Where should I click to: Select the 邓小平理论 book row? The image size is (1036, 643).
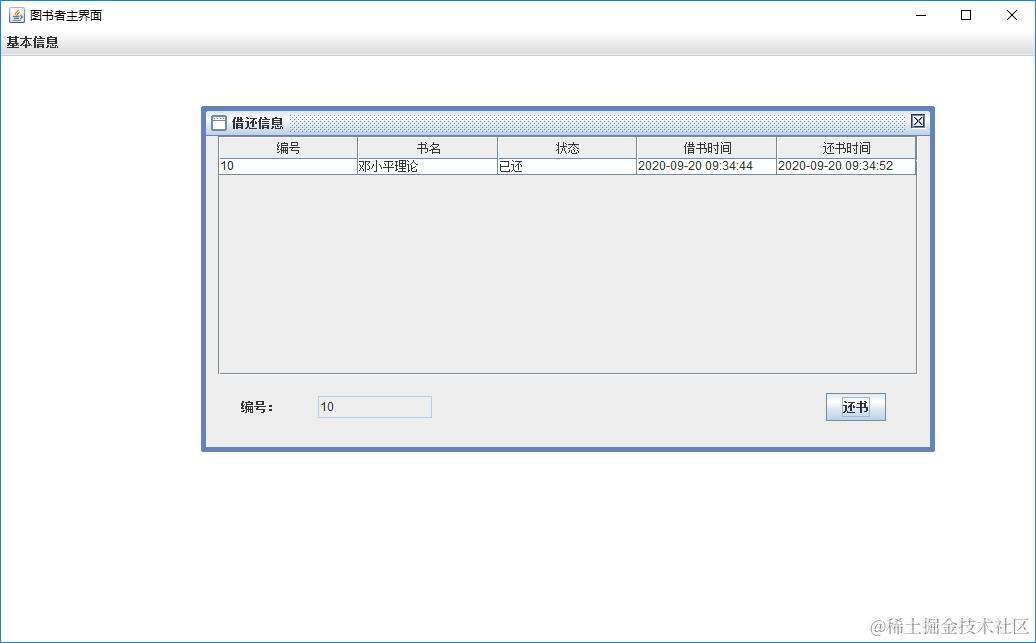427,166
